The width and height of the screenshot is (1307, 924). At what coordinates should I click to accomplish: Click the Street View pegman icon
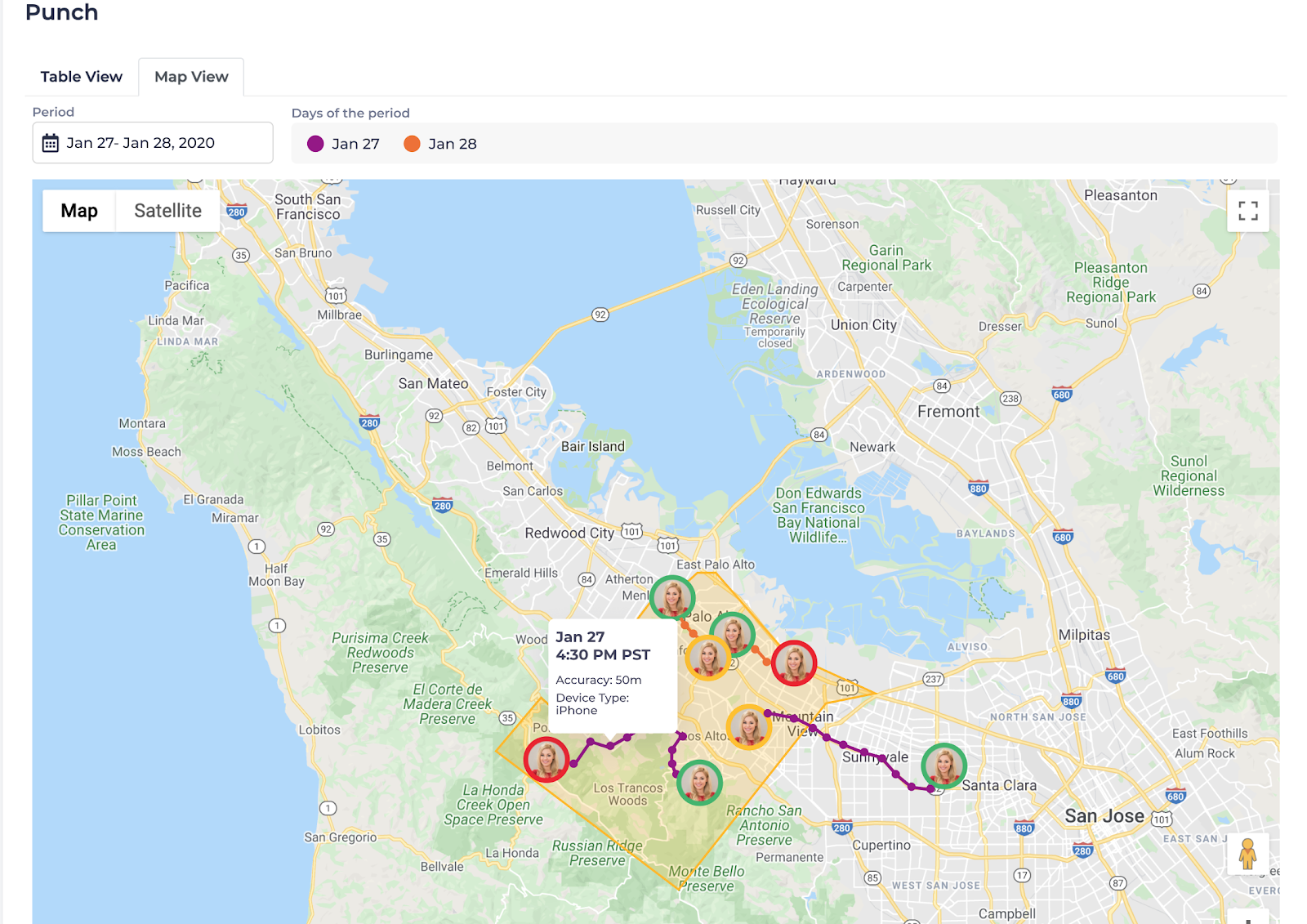coord(1247,855)
